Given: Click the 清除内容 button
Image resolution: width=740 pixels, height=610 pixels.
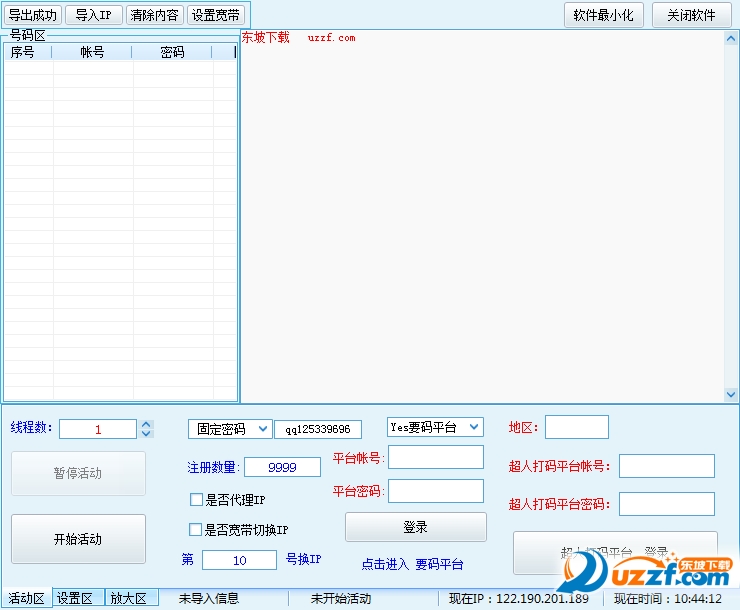Looking at the screenshot, I should tap(154, 15).
